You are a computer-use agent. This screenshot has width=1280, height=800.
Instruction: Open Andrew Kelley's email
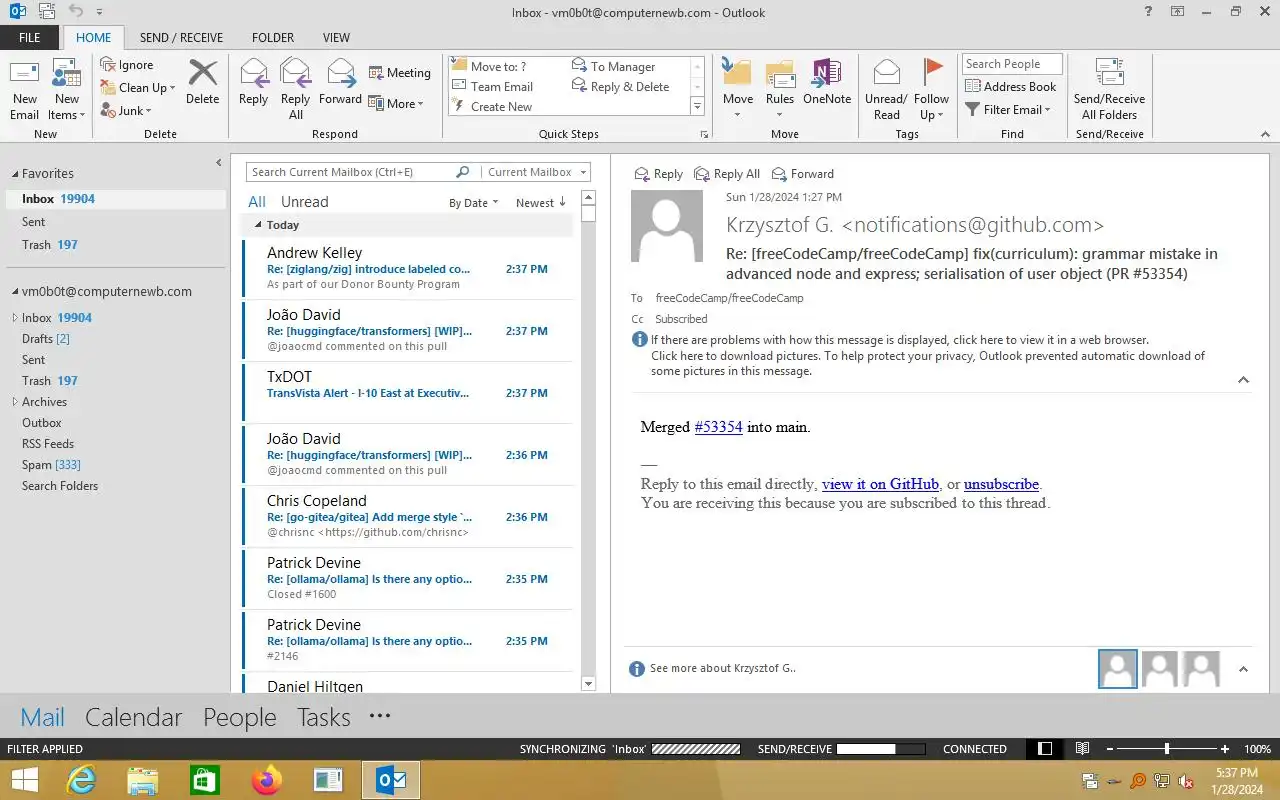[408, 268]
